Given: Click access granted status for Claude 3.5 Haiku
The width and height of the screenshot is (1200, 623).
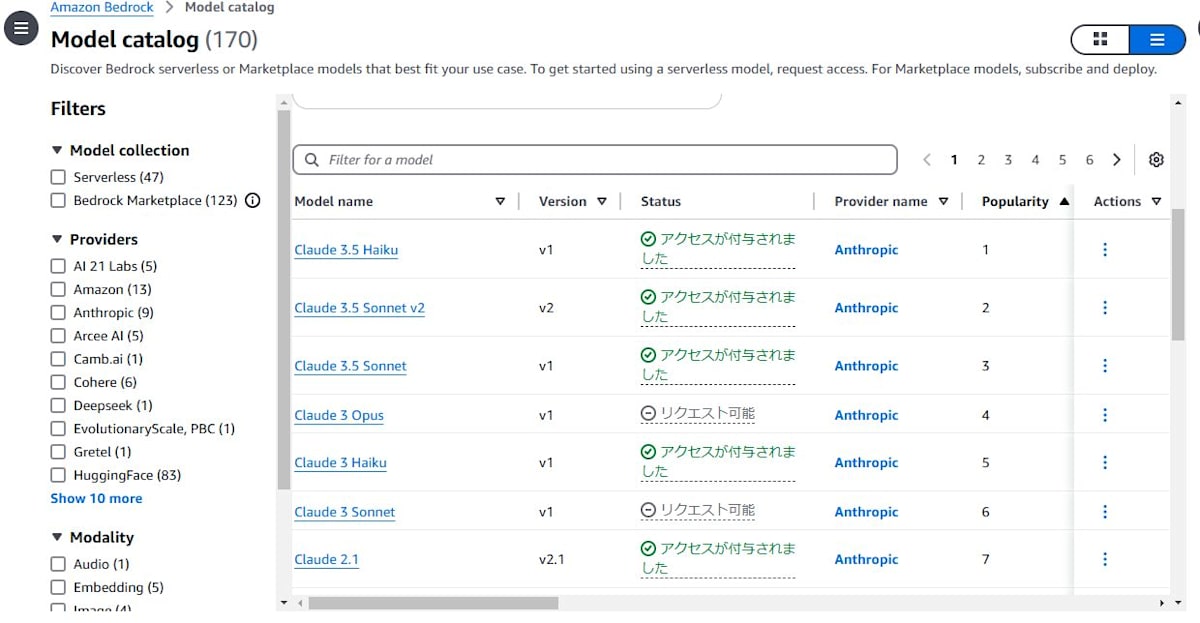Looking at the screenshot, I should click(718, 249).
